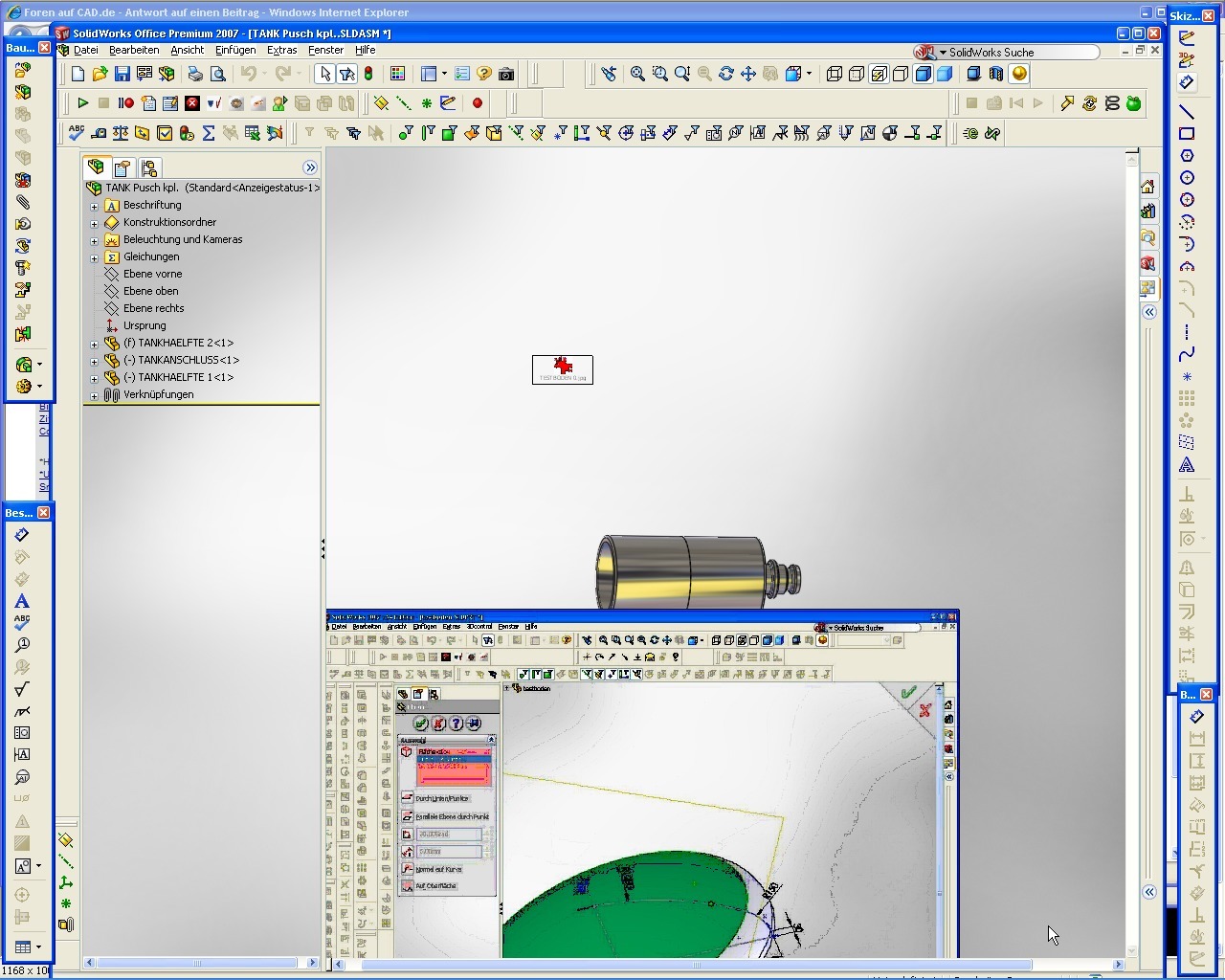Image resolution: width=1225 pixels, height=980 pixels.
Task: Open the Einfügen menu
Action: coord(235,50)
